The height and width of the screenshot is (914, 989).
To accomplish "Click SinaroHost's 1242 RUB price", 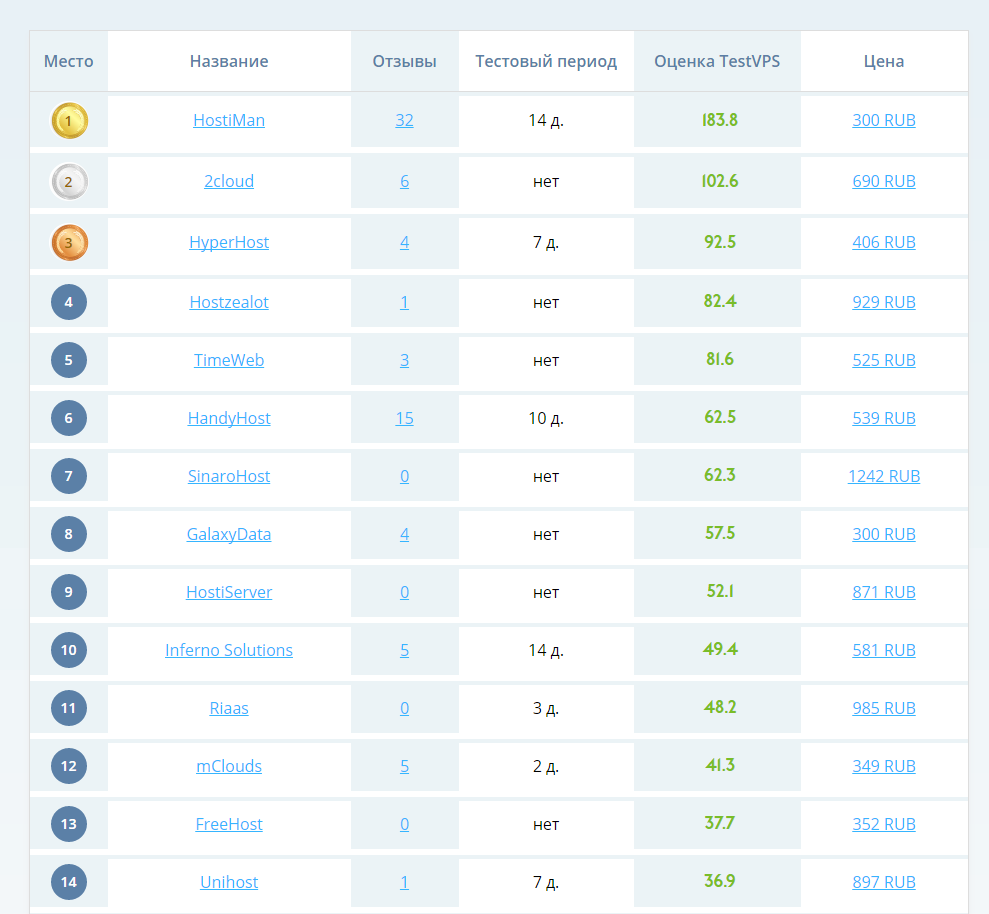I will tap(884, 476).
